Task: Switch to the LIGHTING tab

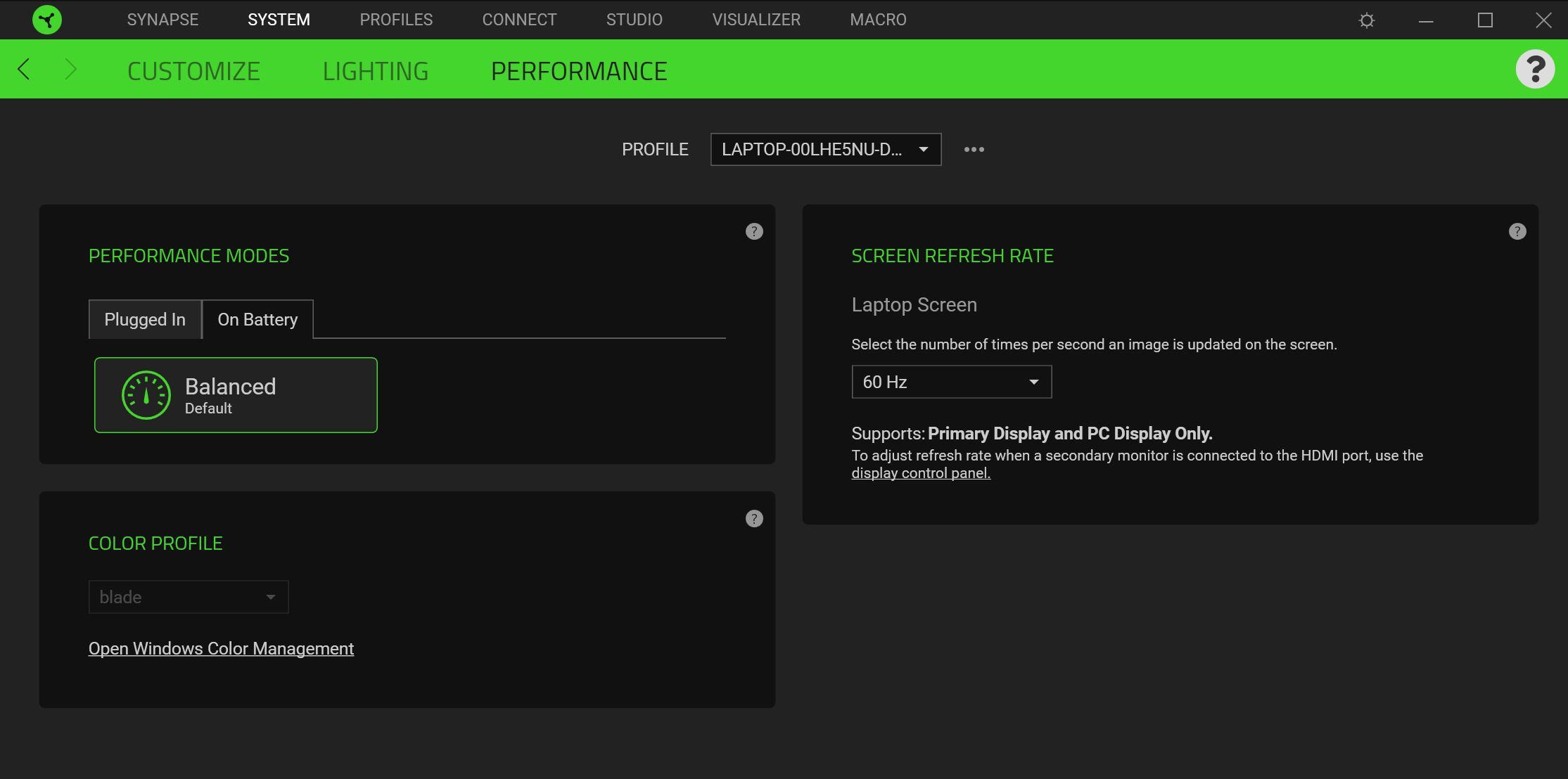Action: pyautogui.click(x=376, y=71)
